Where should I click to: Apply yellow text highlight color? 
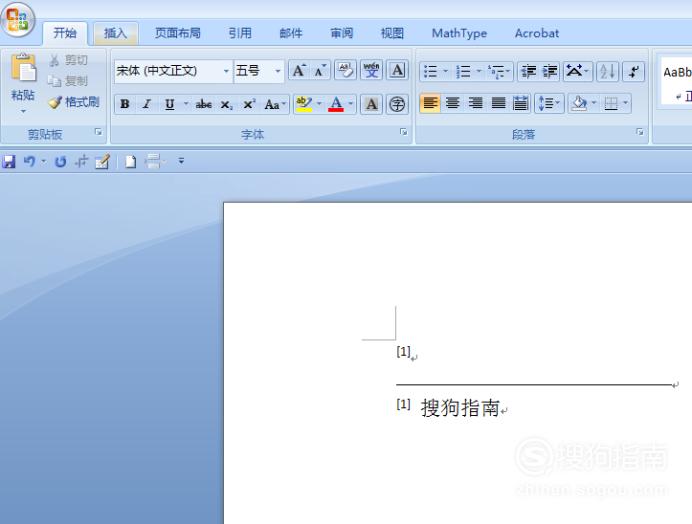coord(304,104)
